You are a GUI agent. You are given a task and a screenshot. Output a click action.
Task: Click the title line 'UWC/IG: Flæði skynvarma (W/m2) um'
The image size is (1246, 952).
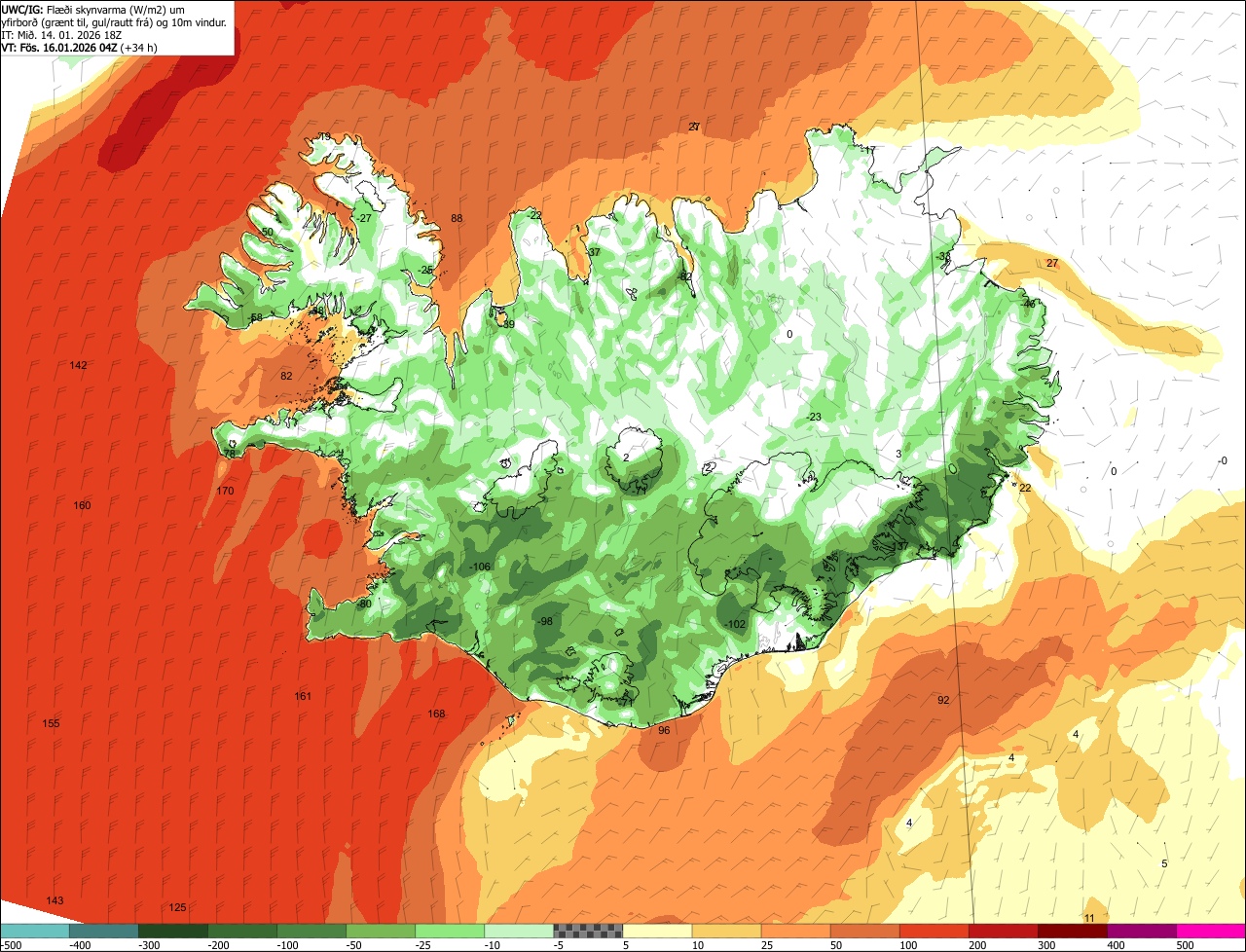[x=94, y=9]
